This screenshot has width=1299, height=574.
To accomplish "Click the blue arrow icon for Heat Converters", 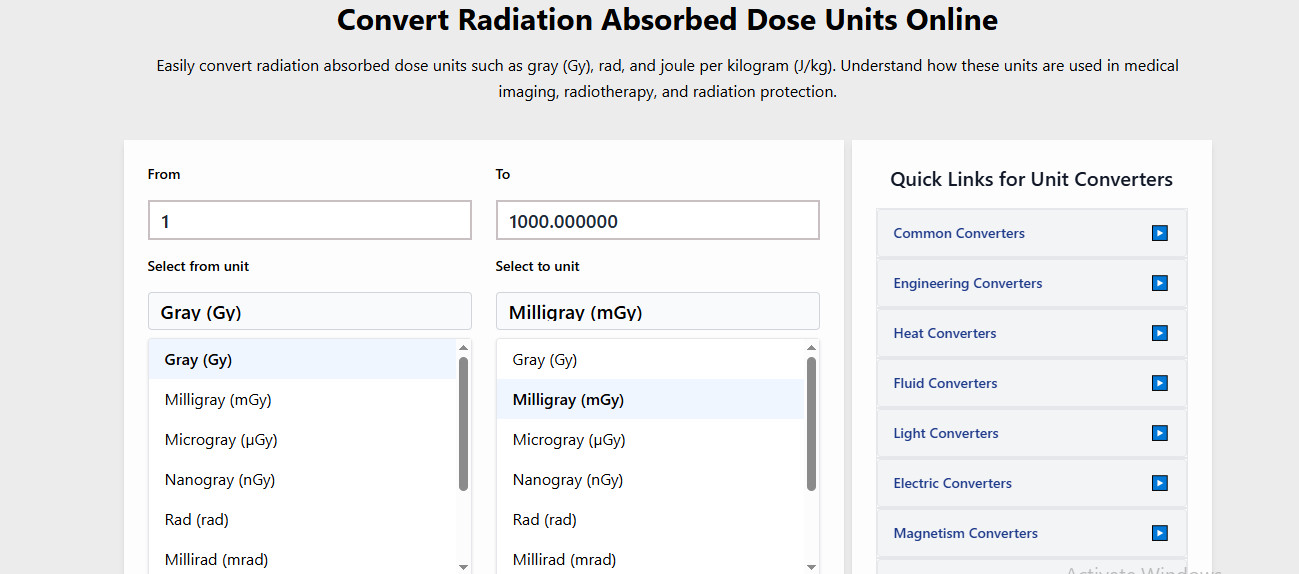I will 1159,333.
